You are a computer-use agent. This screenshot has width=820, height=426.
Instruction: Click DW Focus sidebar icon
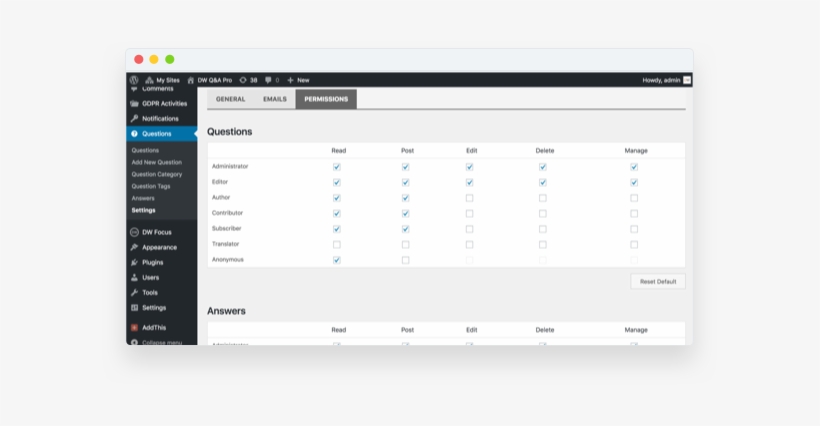[134, 232]
